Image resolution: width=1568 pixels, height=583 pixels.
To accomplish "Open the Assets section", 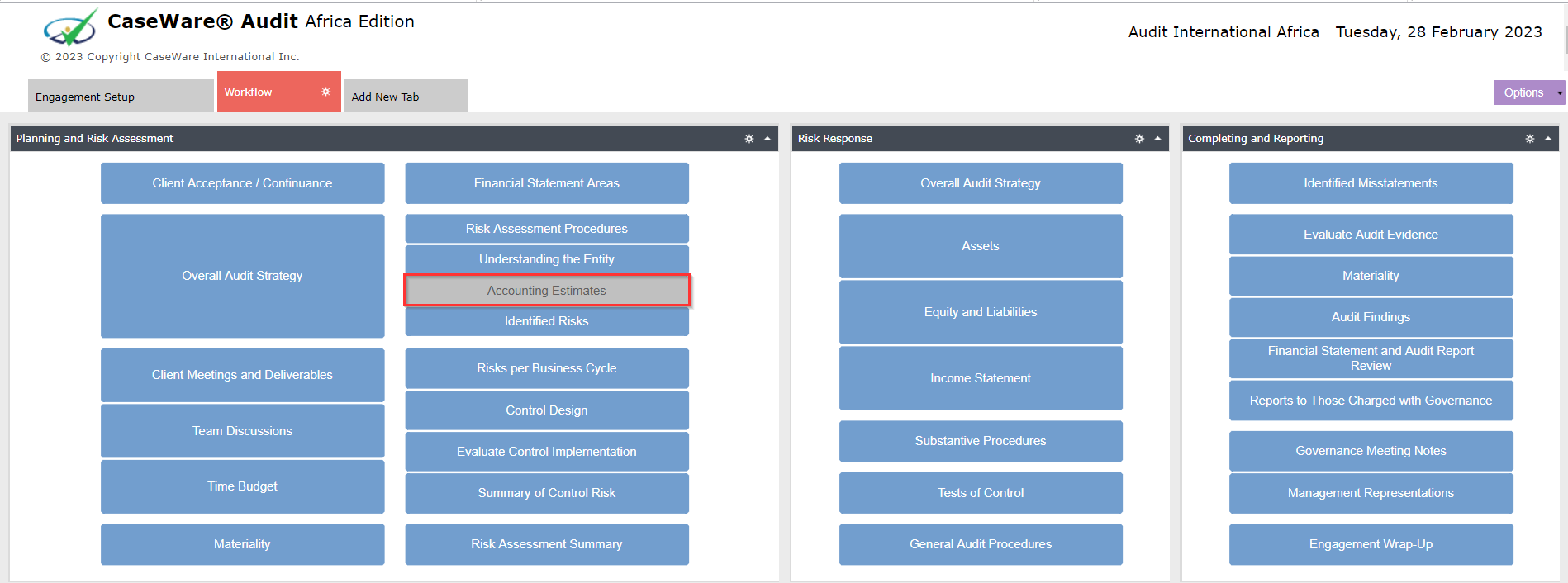I will 981,246.
